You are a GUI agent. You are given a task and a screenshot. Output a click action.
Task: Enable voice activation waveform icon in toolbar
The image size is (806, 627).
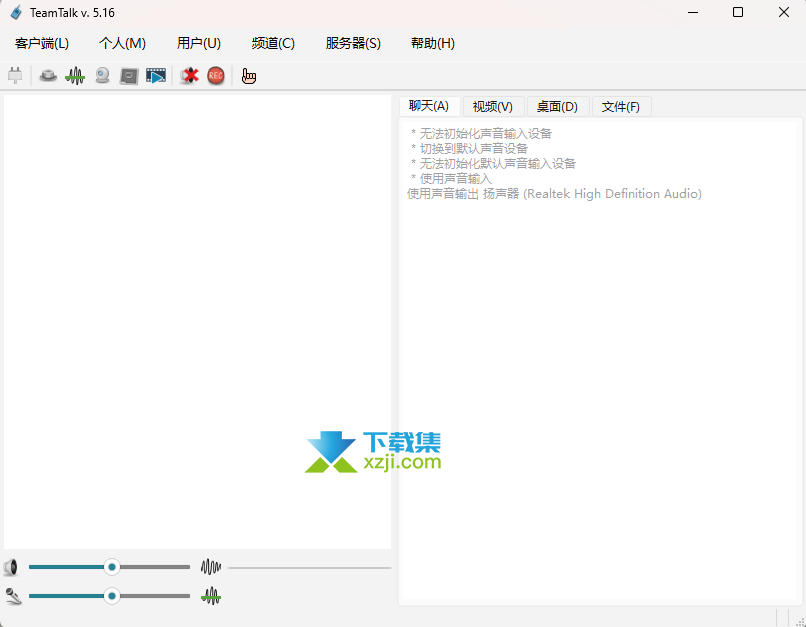(x=75, y=76)
